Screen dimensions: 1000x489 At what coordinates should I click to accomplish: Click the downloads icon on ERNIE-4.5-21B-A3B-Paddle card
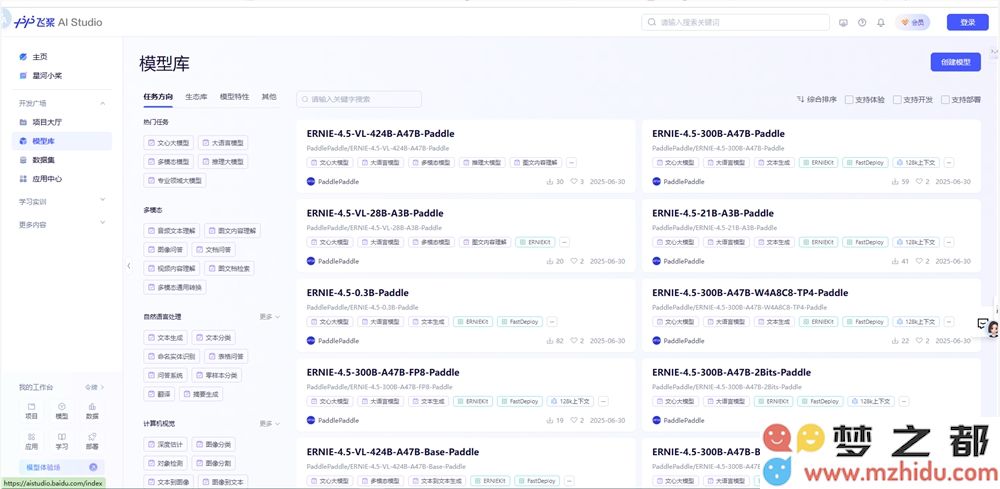point(895,261)
